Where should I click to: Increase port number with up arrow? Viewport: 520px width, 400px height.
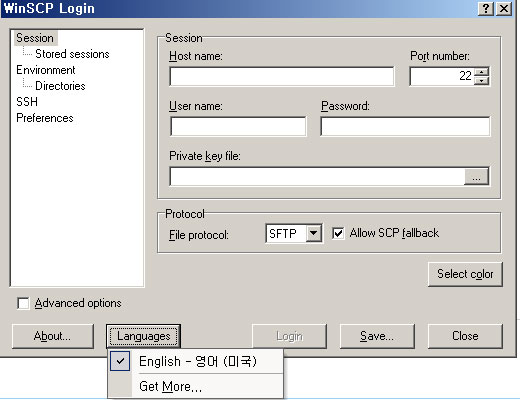click(481, 72)
